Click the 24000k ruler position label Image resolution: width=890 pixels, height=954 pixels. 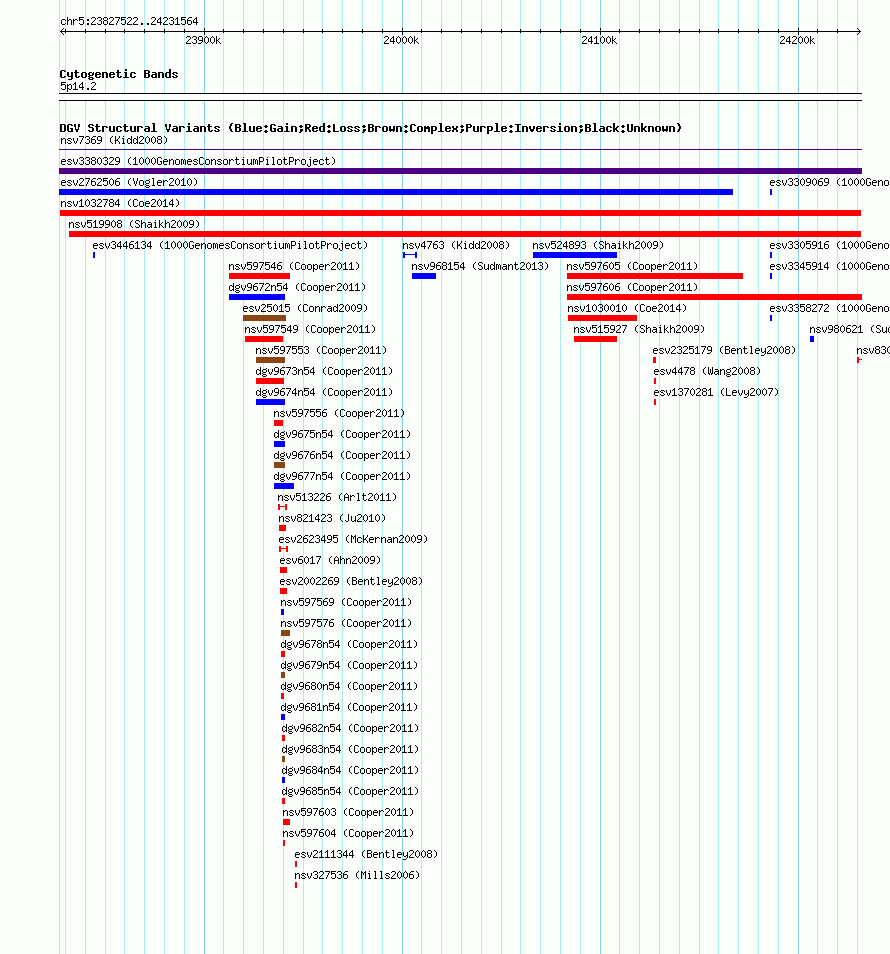point(401,40)
